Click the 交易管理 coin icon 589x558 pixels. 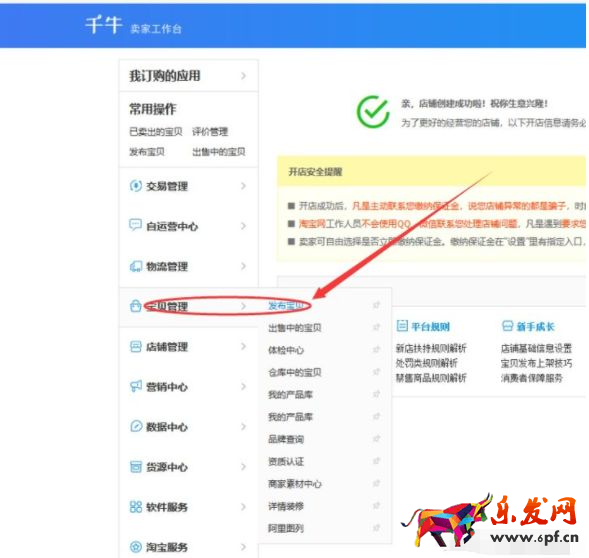click(x=136, y=186)
